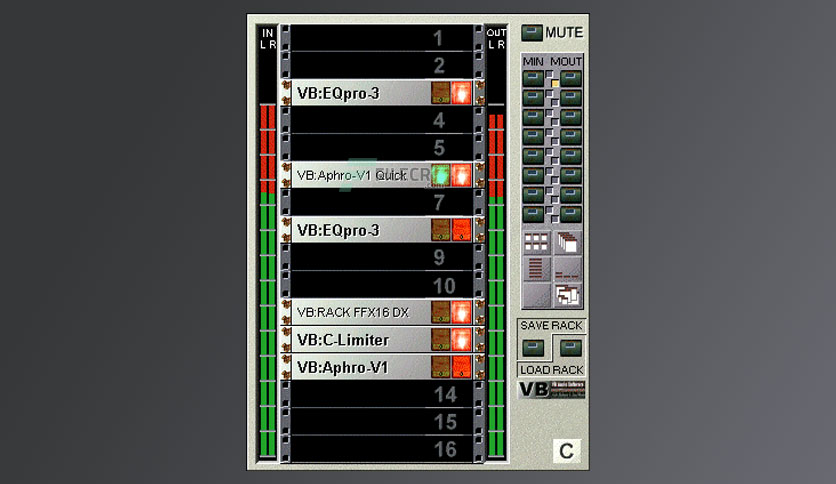Toggle the first MOUT button under MOUT label

pyautogui.click(x=570, y=79)
